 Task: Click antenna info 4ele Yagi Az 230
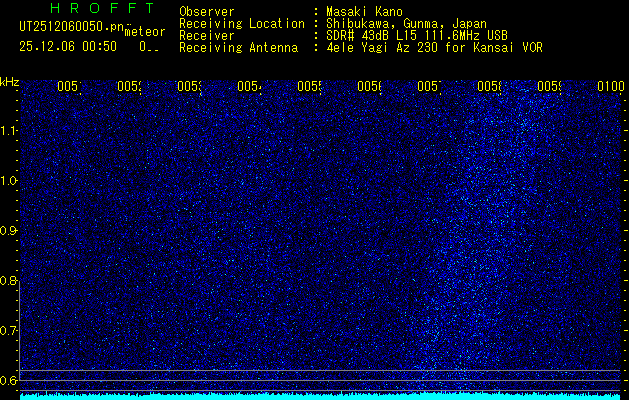point(381,48)
